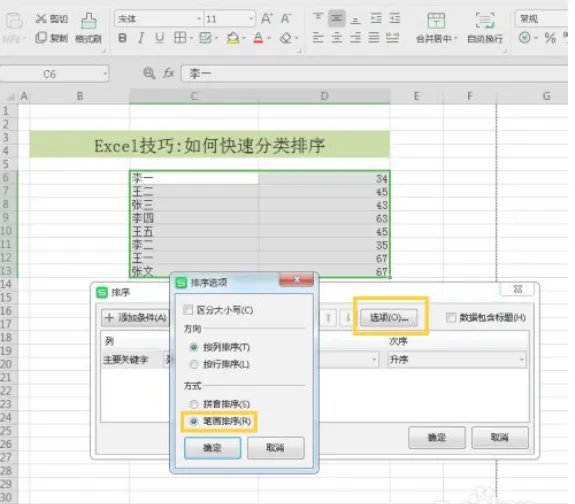Open the 次序 dropdown showing 升序

(457, 359)
